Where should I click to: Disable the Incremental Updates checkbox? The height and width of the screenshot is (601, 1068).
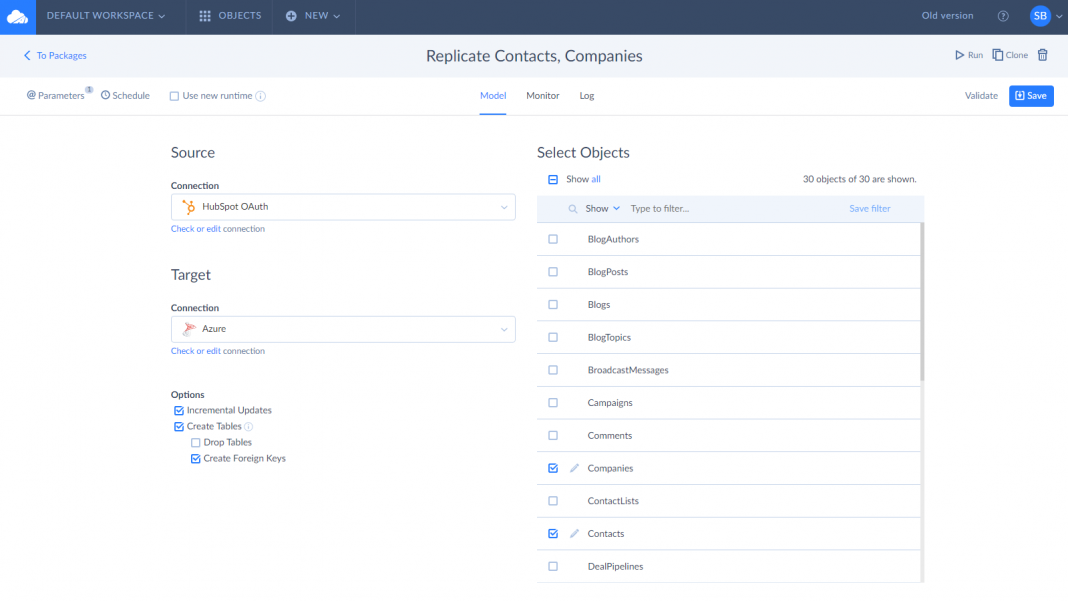pos(179,410)
